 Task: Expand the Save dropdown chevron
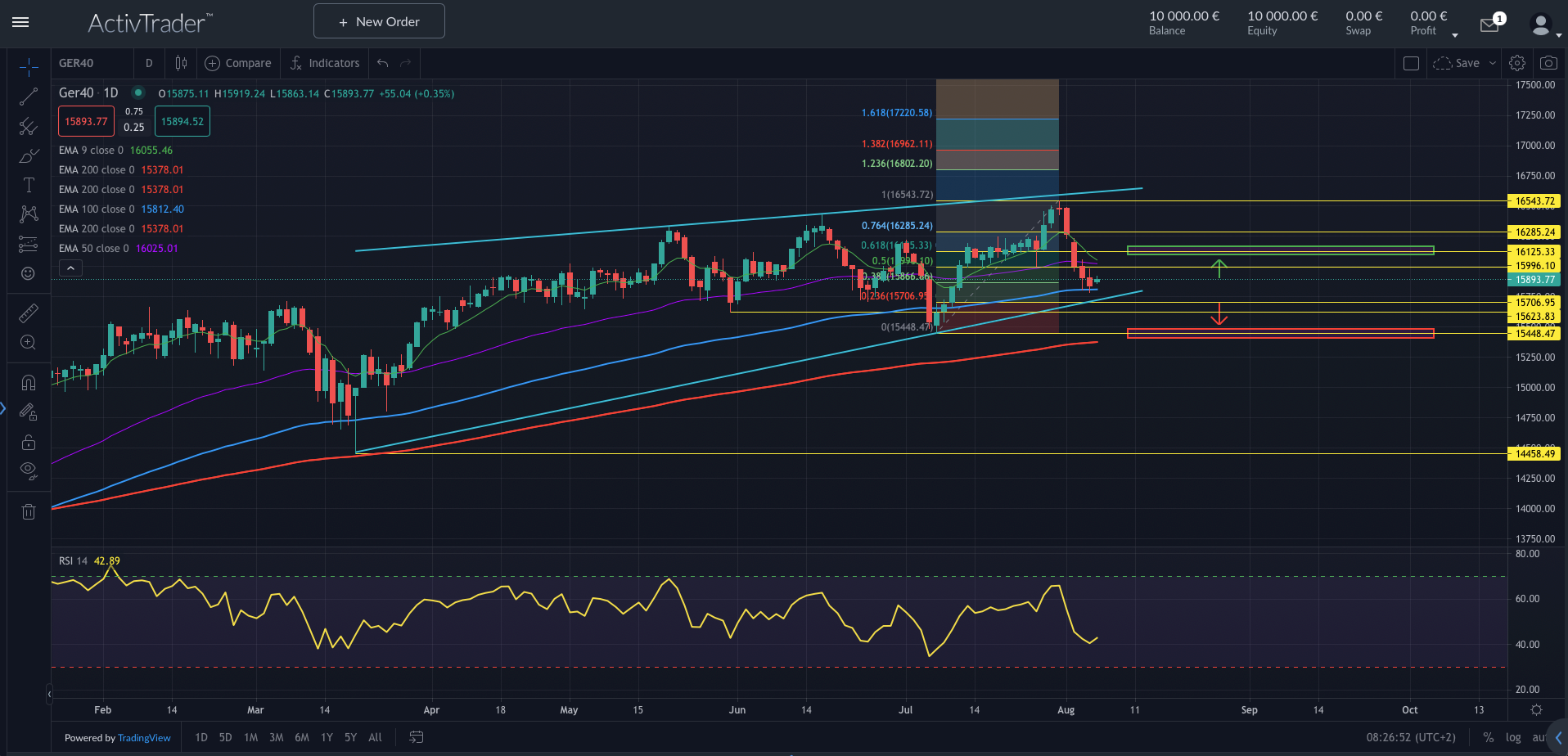(1491, 62)
